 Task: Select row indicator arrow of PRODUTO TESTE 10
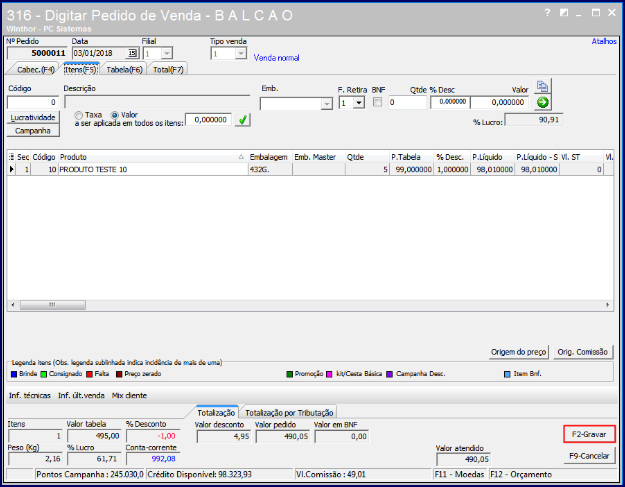click(12, 169)
